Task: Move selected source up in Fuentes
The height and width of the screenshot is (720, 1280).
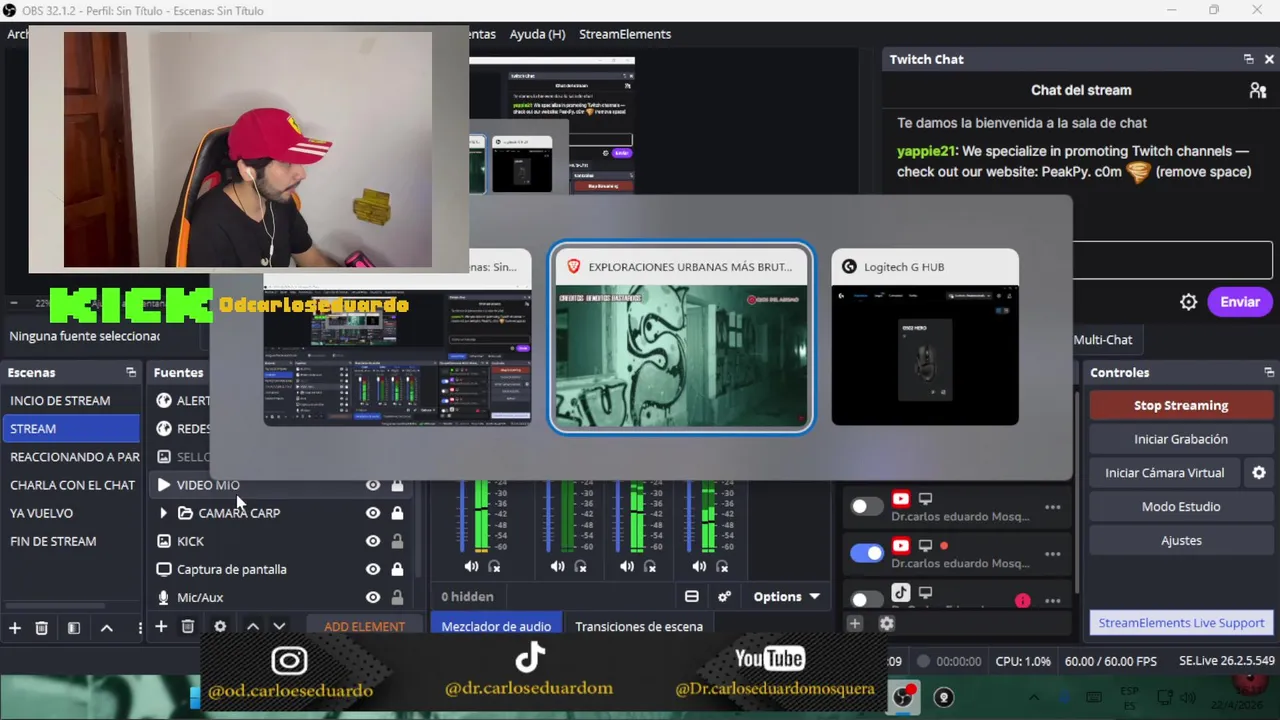Action: point(253,627)
